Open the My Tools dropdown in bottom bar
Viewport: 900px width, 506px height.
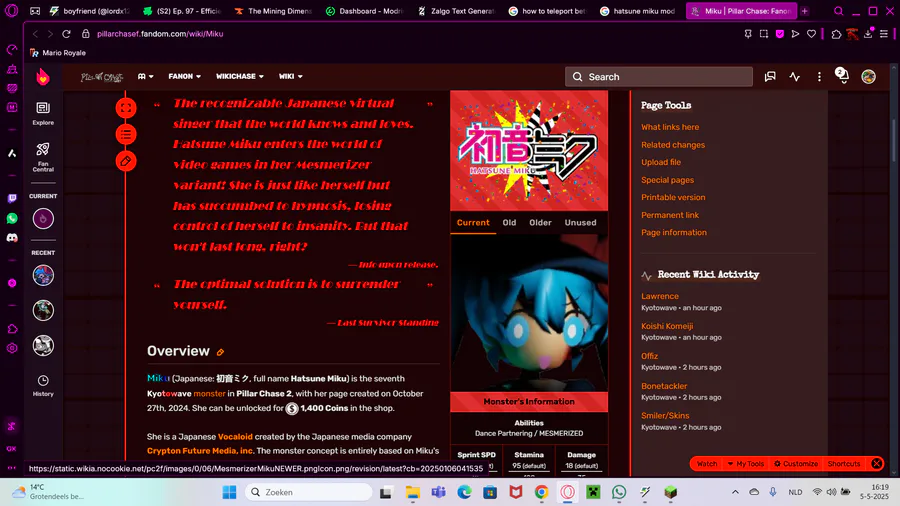(x=746, y=464)
